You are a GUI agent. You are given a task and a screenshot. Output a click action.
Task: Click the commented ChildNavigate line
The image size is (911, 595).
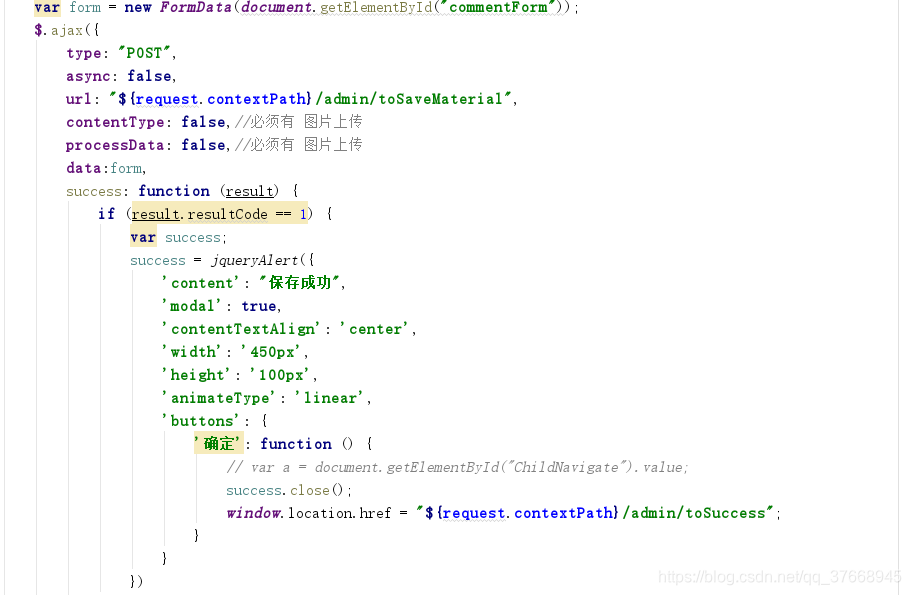point(457,467)
